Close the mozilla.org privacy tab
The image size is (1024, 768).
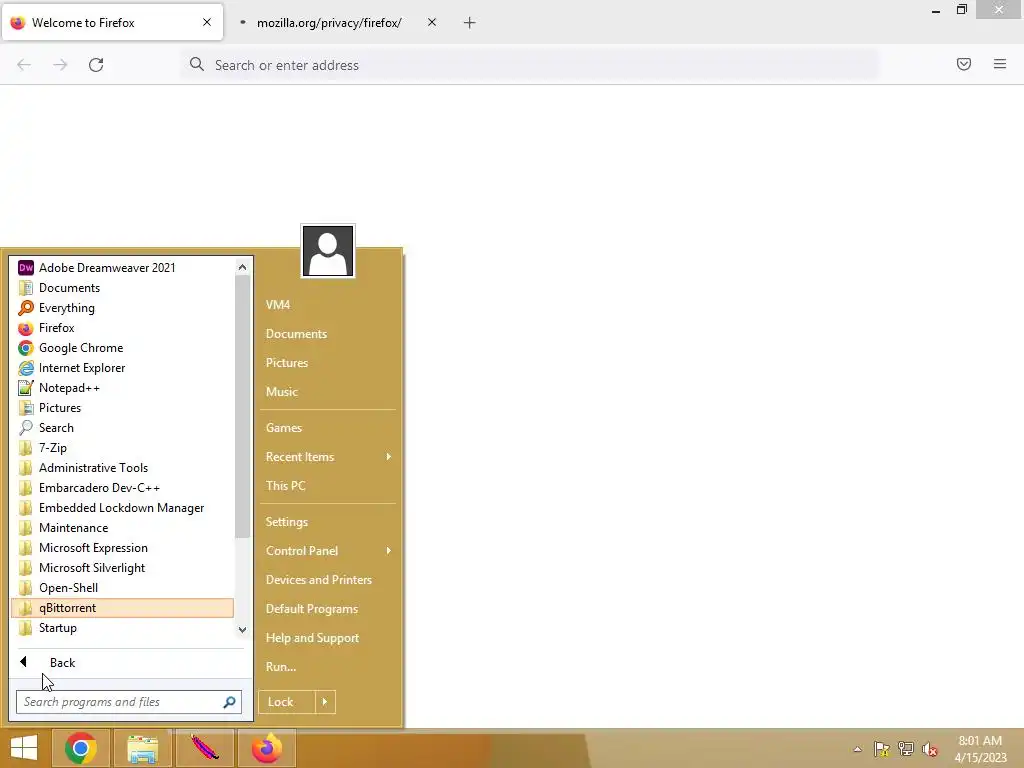(432, 22)
